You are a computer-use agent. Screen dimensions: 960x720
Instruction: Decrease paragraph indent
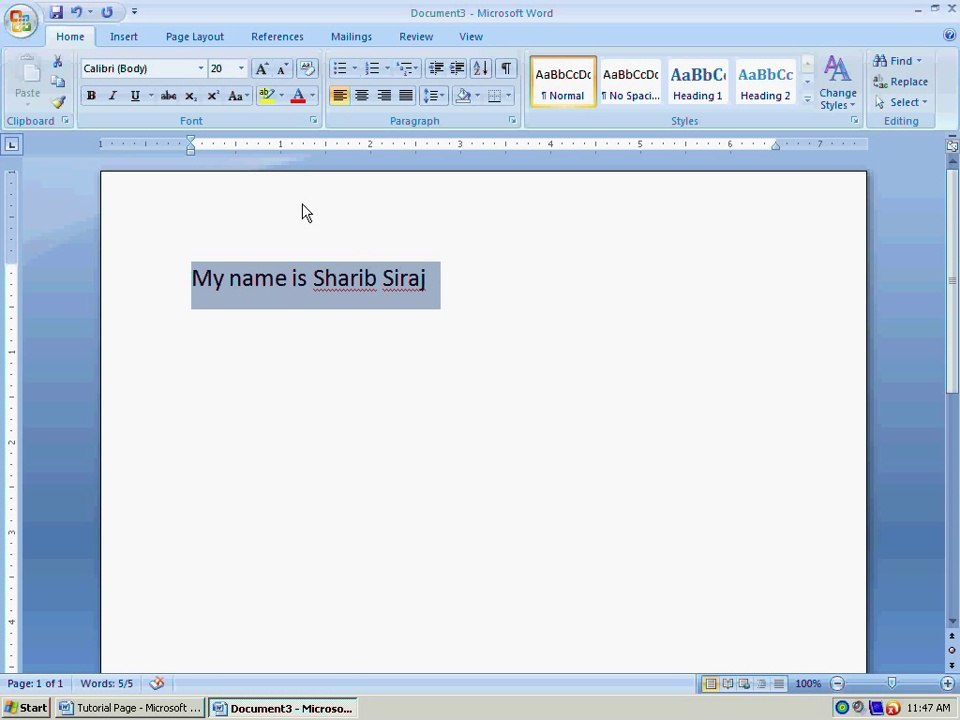[436, 68]
